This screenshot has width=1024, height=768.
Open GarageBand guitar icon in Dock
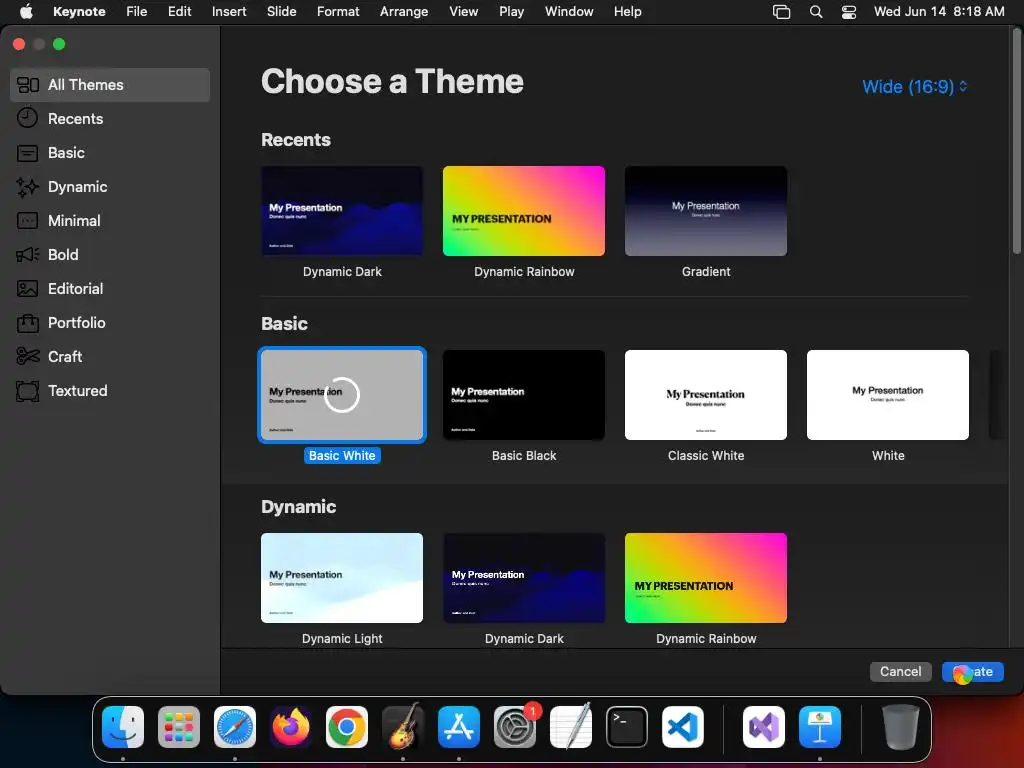403,727
